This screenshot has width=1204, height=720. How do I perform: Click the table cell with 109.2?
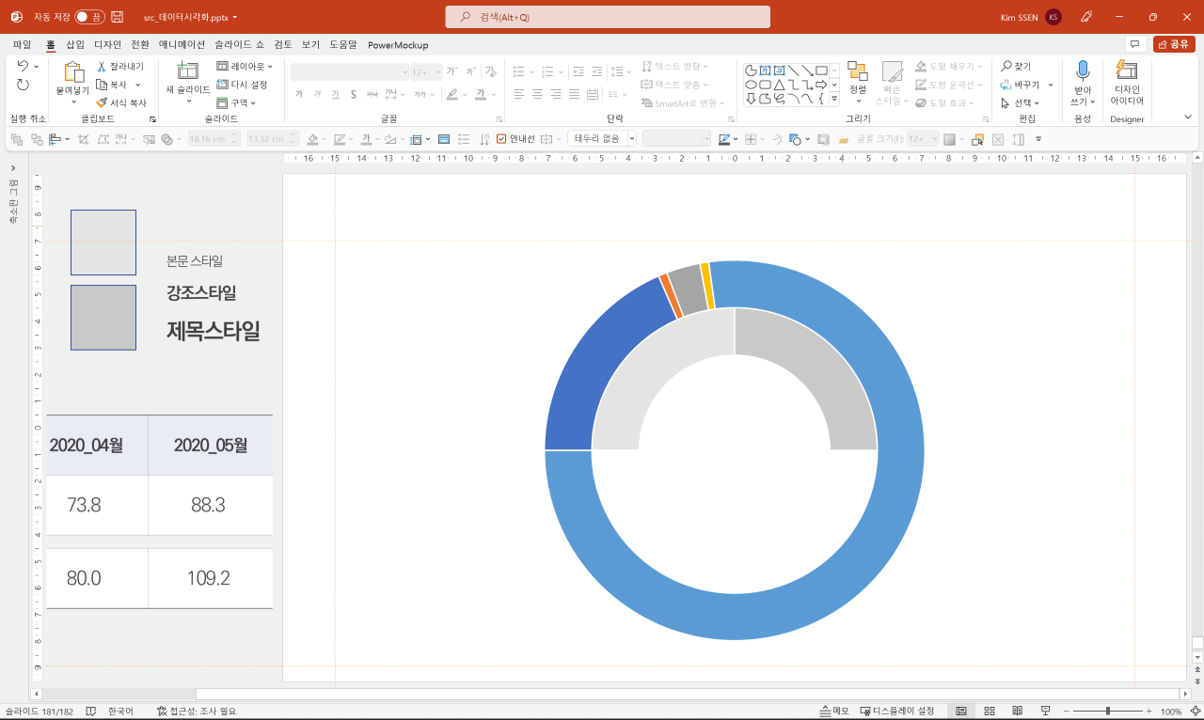(210, 578)
